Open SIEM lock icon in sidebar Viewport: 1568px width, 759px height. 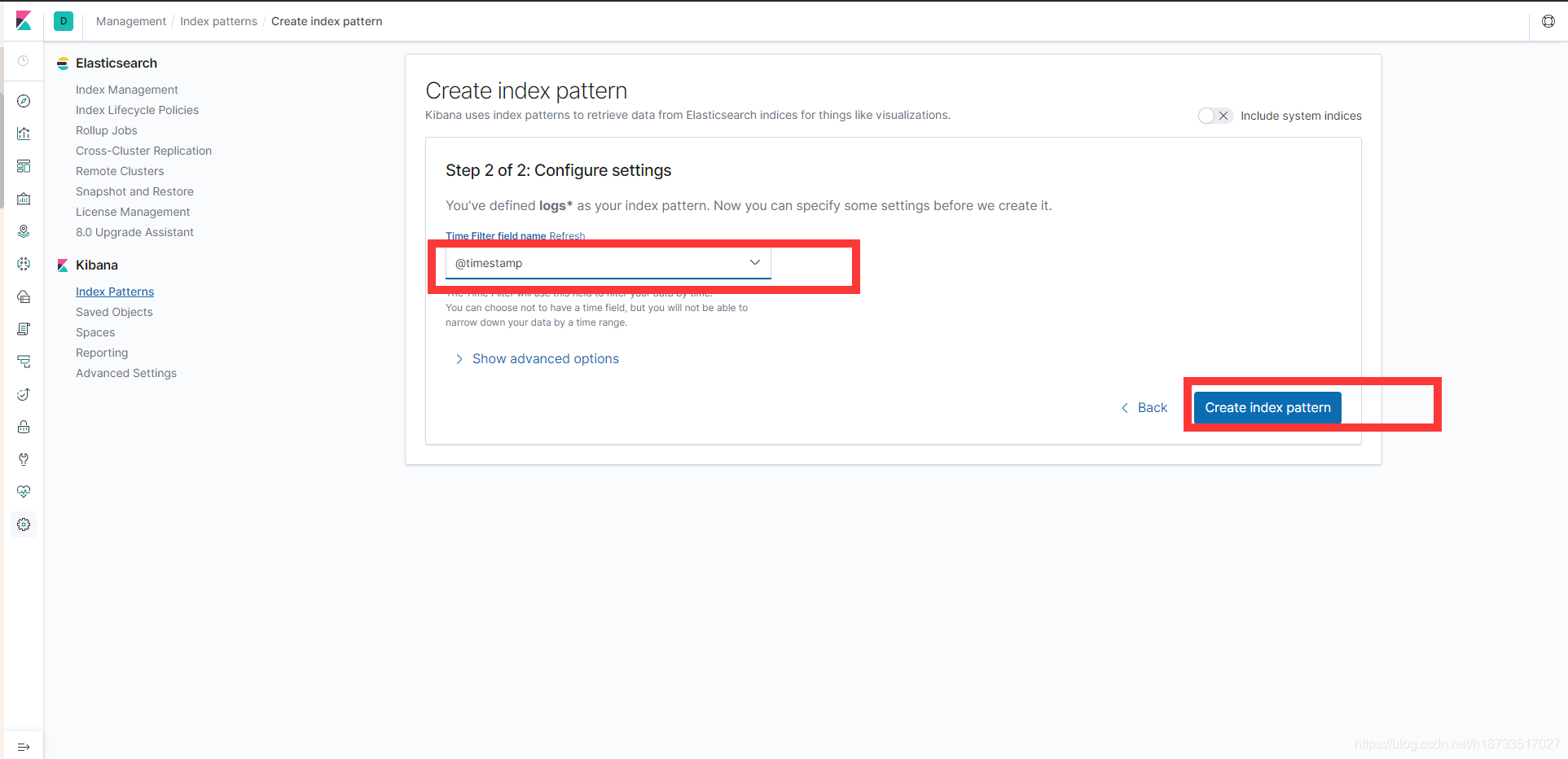pyautogui.click(x=24, y=427)
